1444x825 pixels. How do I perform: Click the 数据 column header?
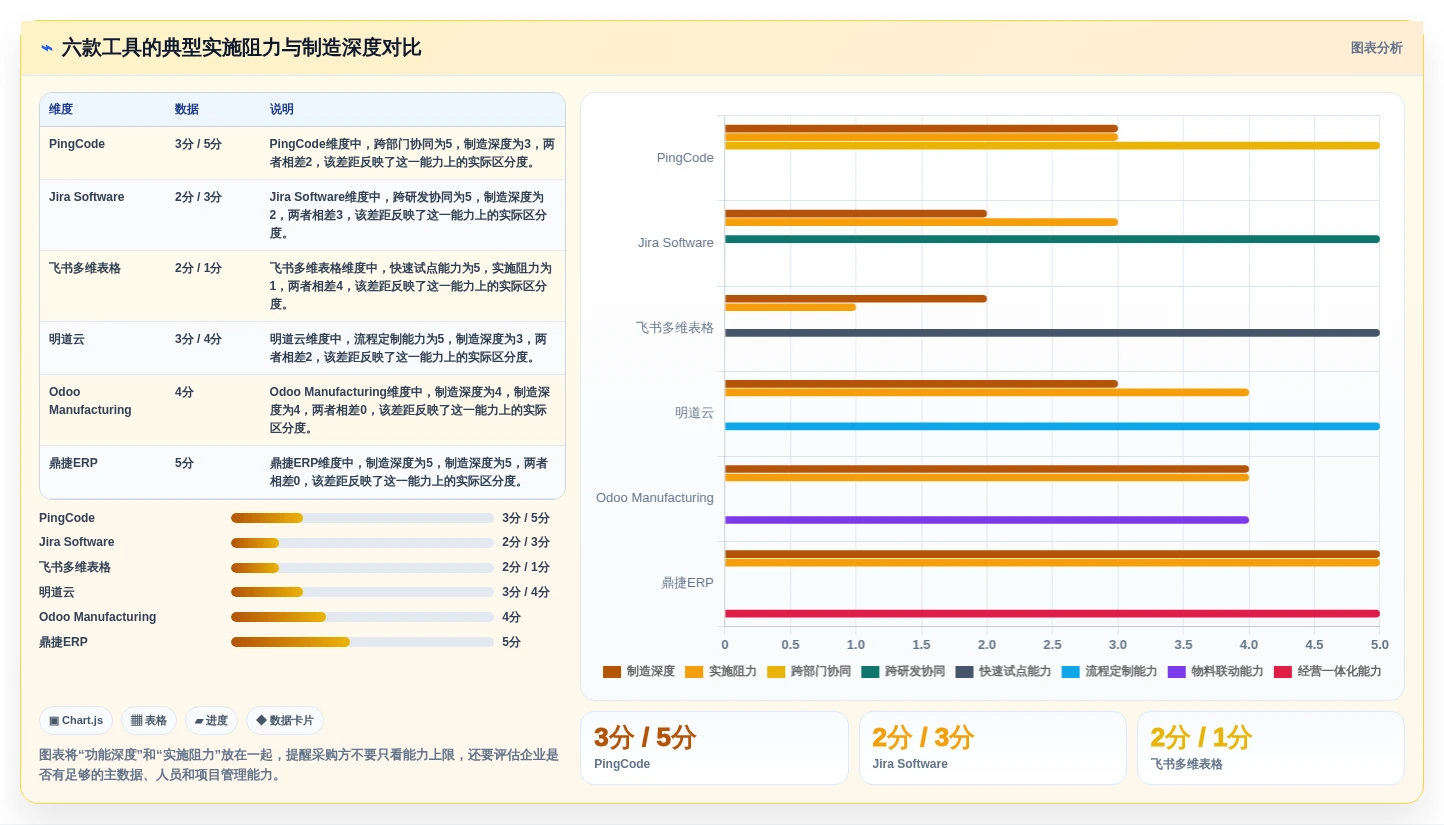[187, 110]
